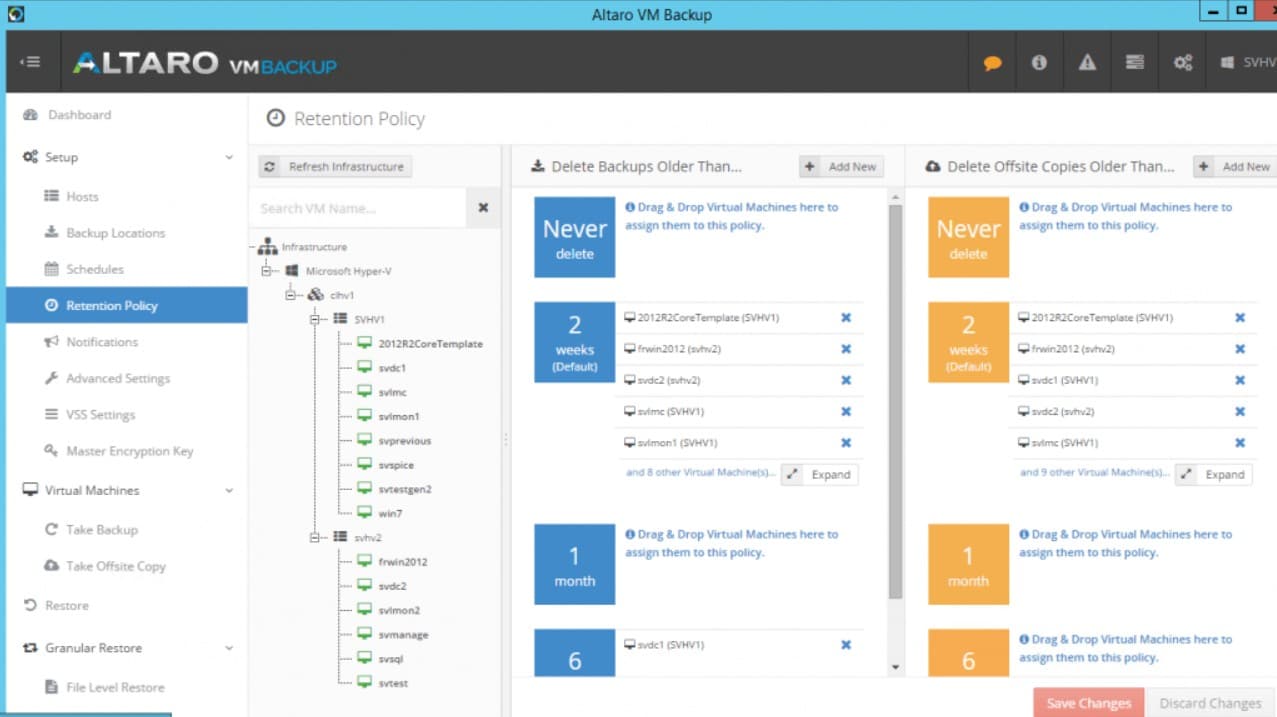Viewport: 1277px width, 717px height.
Task: Click the chat feedback icon in header
Action: click(x=992, y=62)
